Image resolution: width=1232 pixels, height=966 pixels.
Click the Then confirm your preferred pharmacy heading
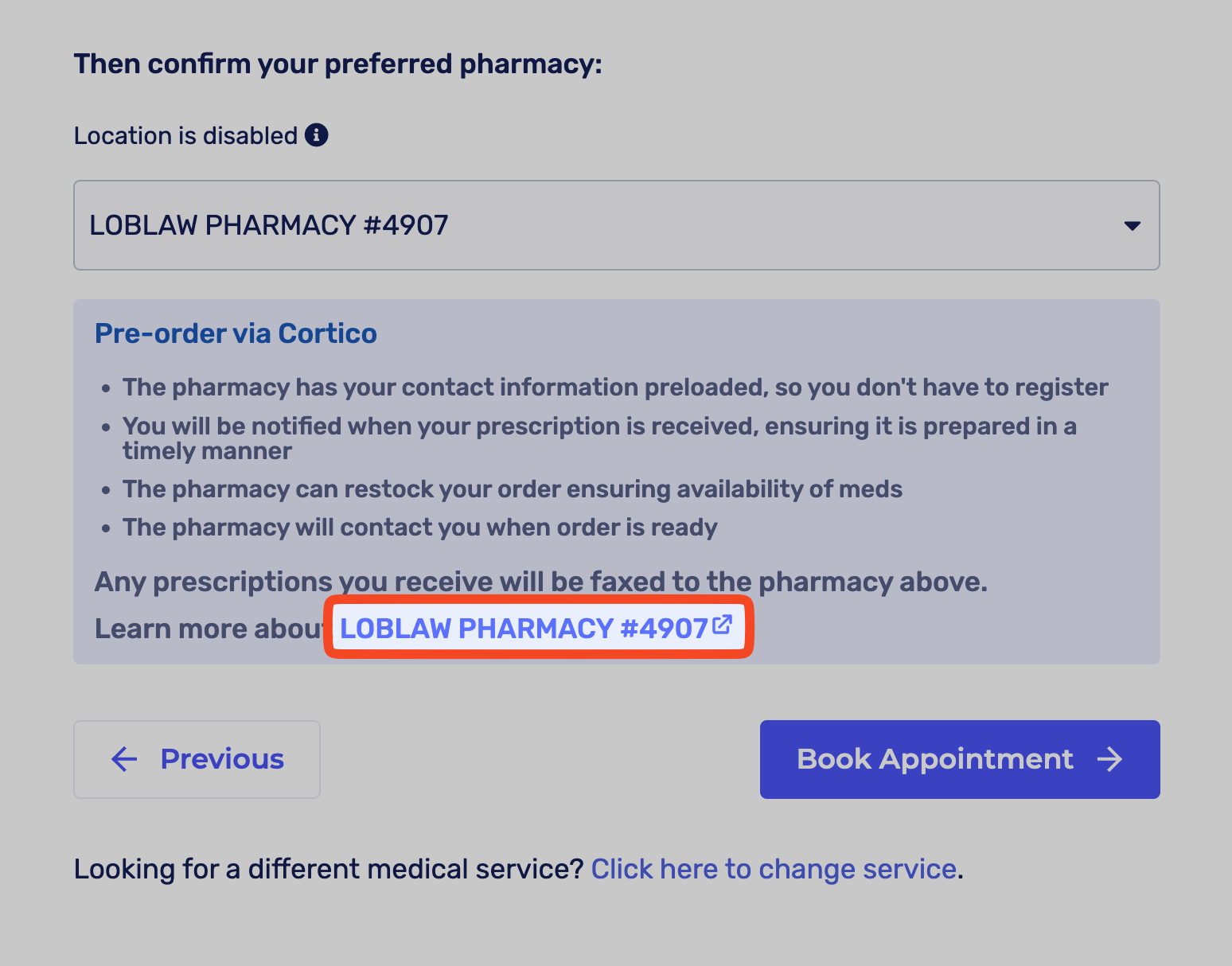point(337,64)
